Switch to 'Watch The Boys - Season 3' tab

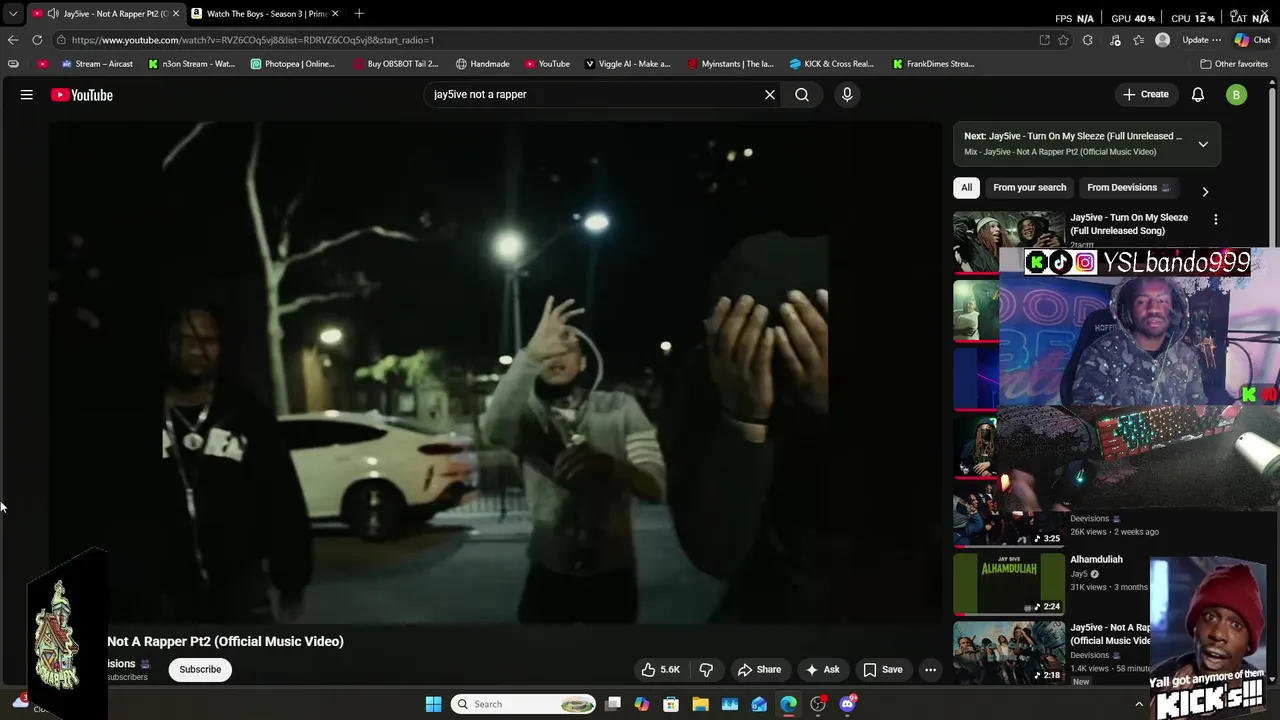pyautogui.click(x=265, y=13)
